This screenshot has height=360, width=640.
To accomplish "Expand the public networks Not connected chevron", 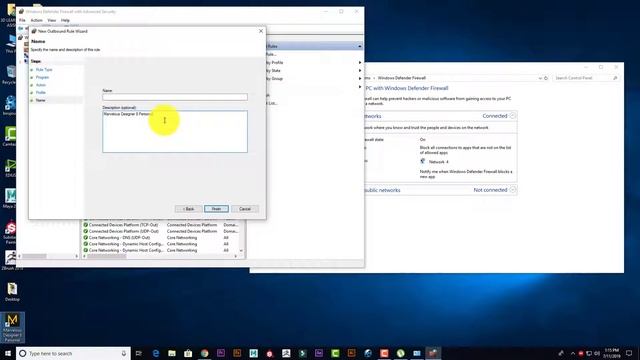I will (x=513, y=190).
